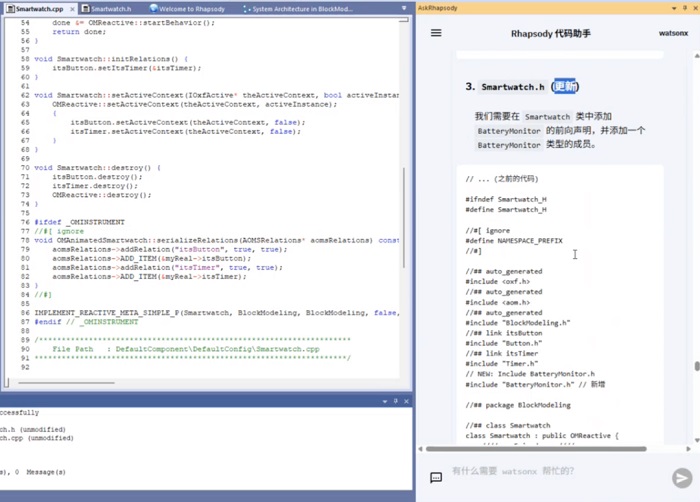The image size is (700, 502).
Task: Click AskRhapsody scroll left arrow
Action: point(421,449)
